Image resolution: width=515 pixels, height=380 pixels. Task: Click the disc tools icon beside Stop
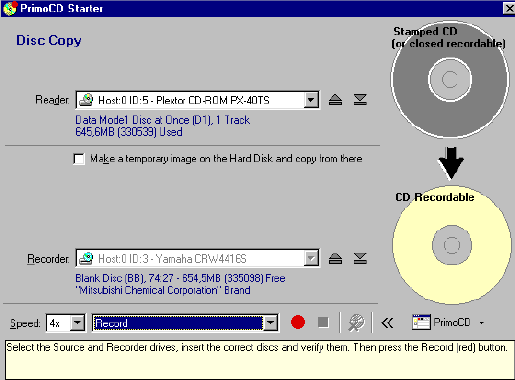tap(356, 323)
